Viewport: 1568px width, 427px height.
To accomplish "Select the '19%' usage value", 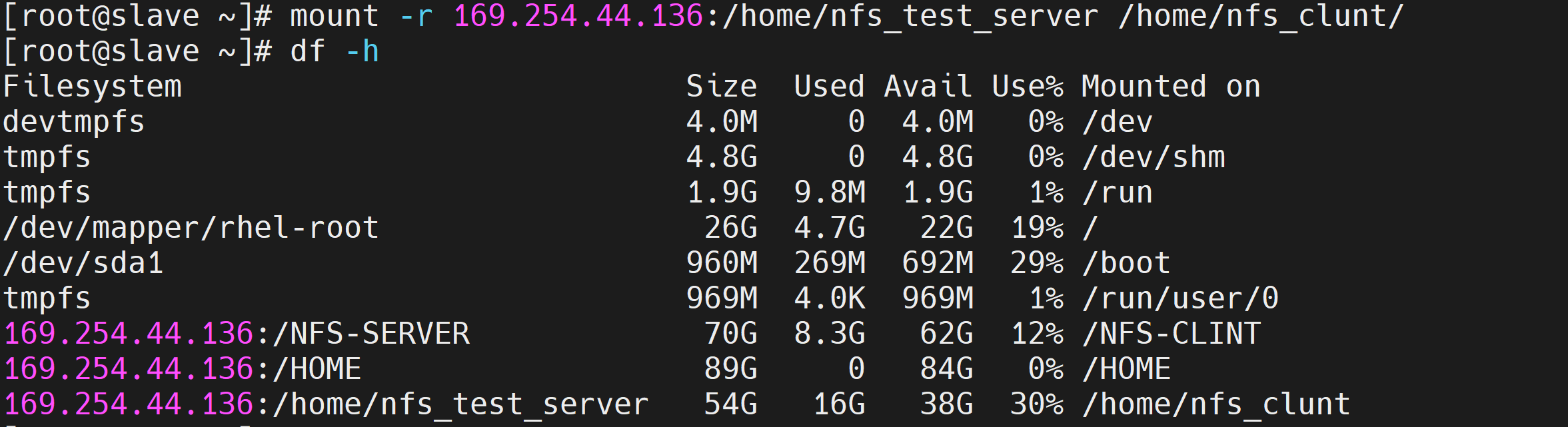I will (x=1038, y=228).
